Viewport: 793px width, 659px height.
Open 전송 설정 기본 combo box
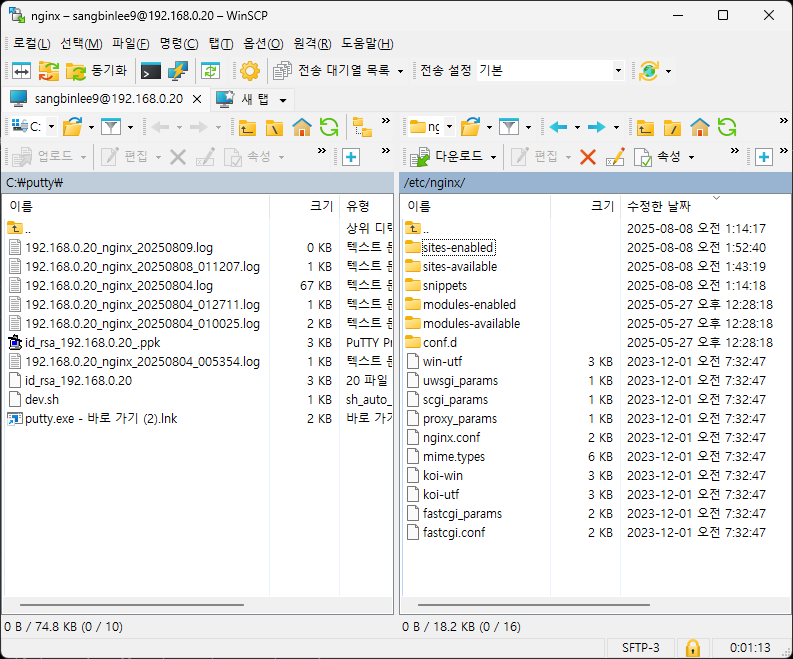pyautogui.click(x=549, y=71)
